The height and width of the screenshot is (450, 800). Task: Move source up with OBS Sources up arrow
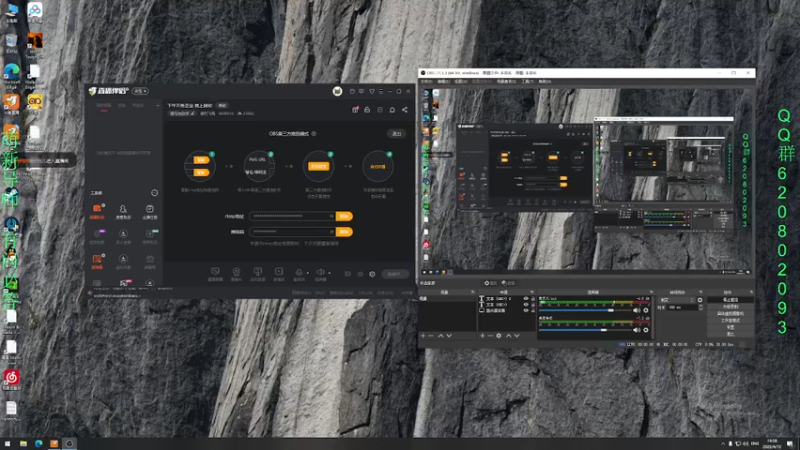tap(508, 336)
